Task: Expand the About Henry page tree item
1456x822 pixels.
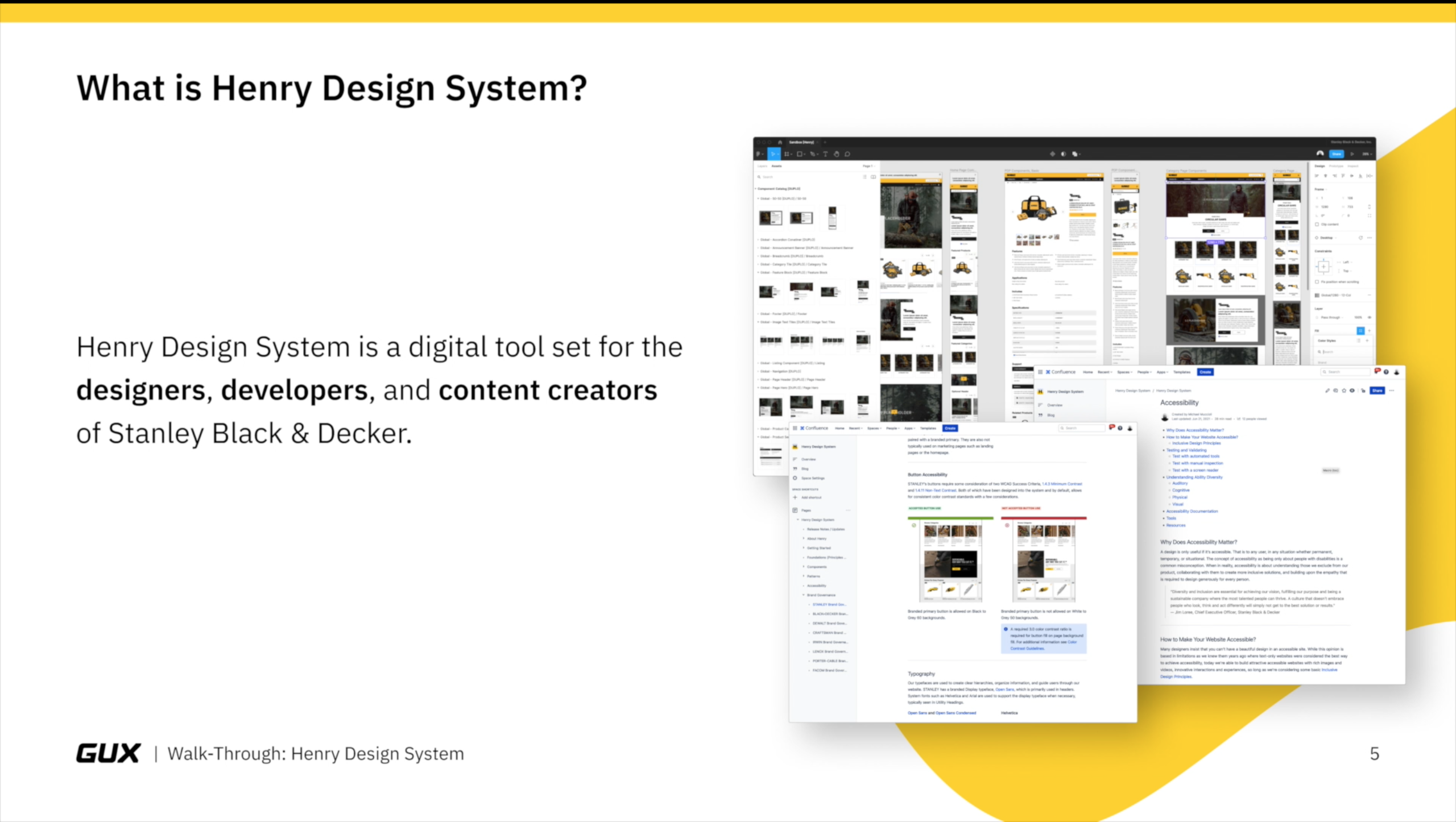Action: click(804, 538)
